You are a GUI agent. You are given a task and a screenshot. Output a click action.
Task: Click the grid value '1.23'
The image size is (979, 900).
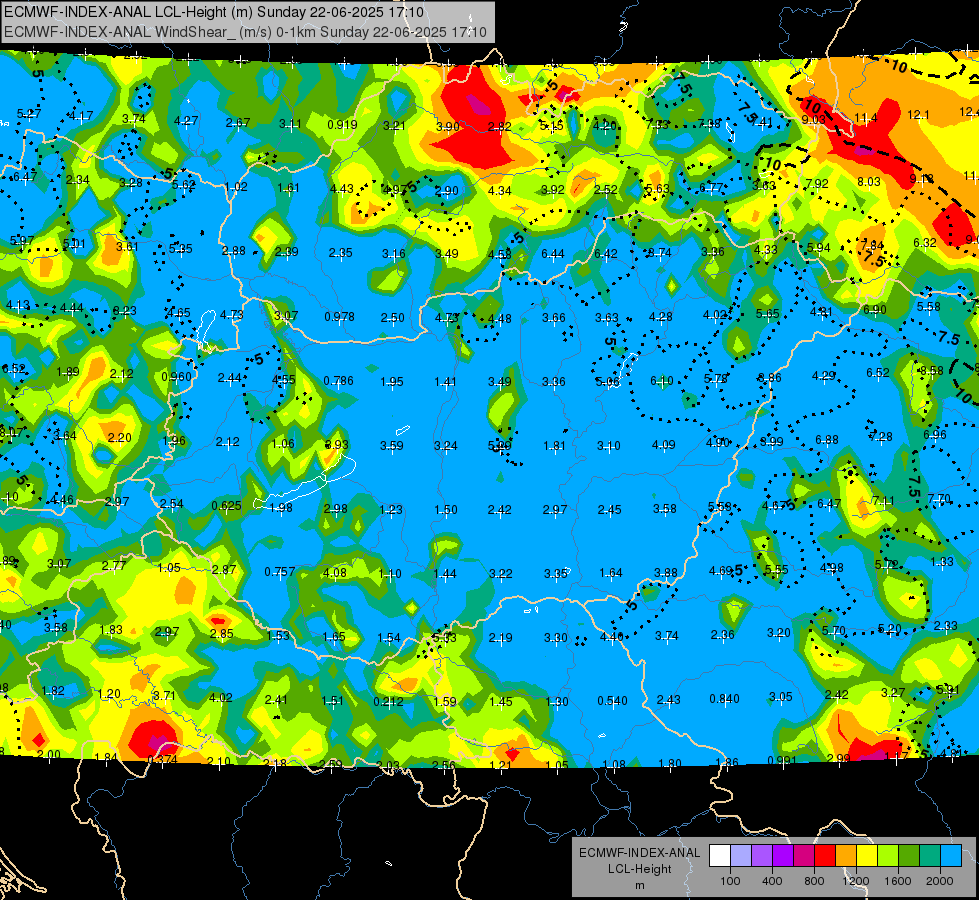(391, 510)
